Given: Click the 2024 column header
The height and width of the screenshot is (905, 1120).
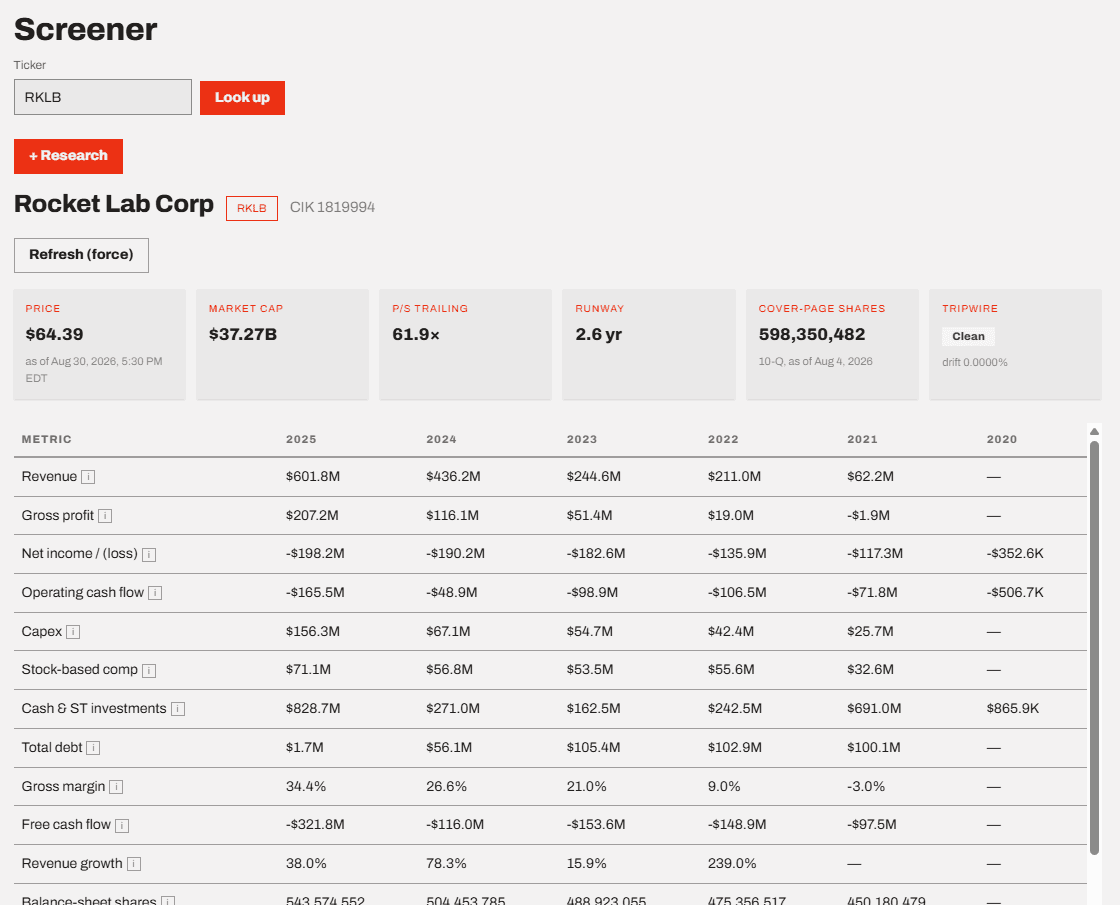Looking at the screenshot, I should (441, 439).
